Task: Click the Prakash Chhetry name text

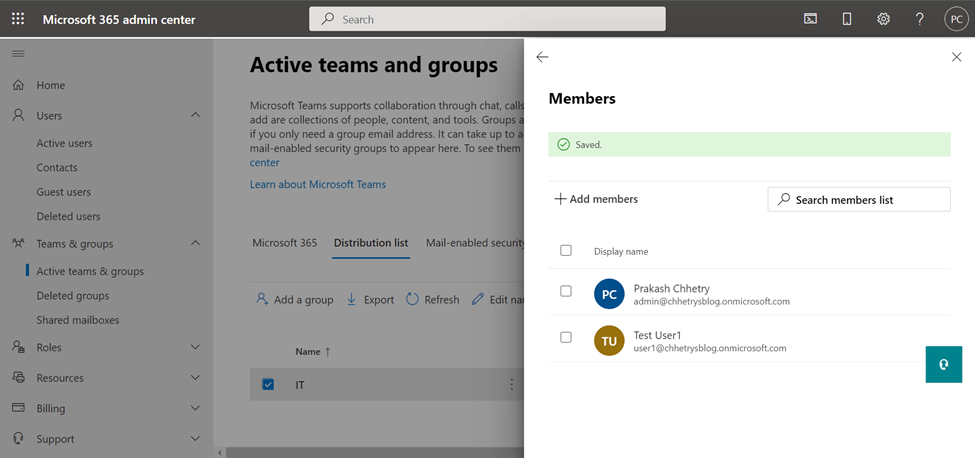Action: coord(672,288)
